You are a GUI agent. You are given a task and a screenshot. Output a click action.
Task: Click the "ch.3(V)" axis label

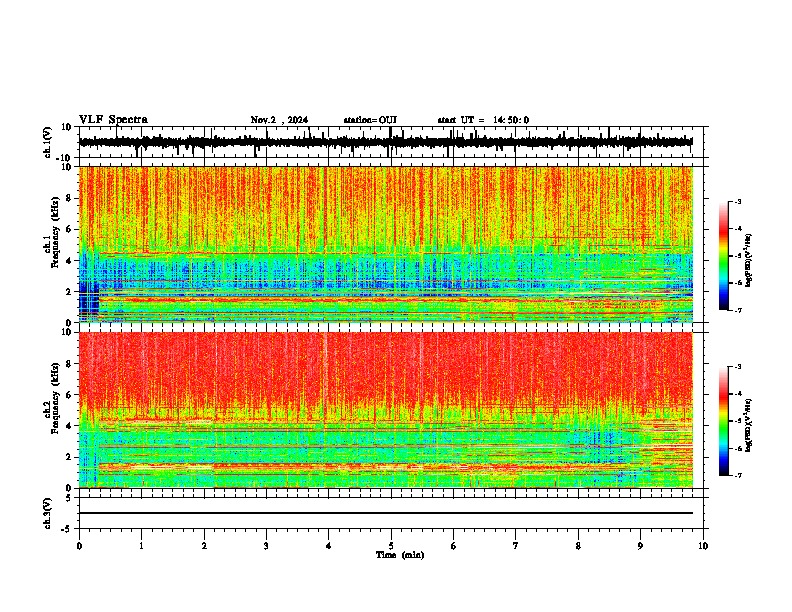(x=48, y=513)
